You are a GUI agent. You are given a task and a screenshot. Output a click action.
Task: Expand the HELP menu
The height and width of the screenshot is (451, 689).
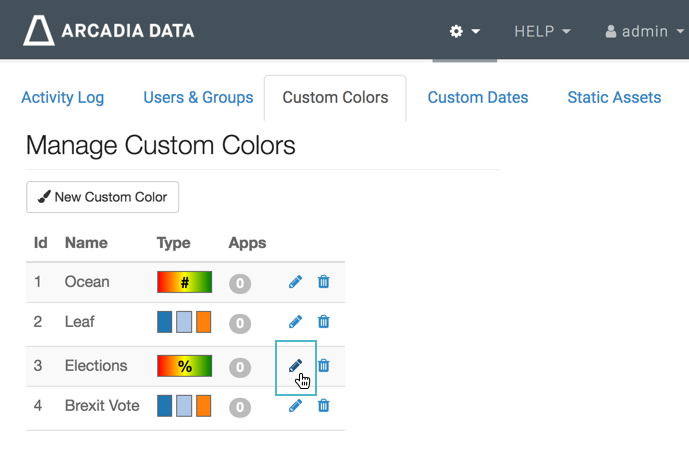(x=542, y=31)
